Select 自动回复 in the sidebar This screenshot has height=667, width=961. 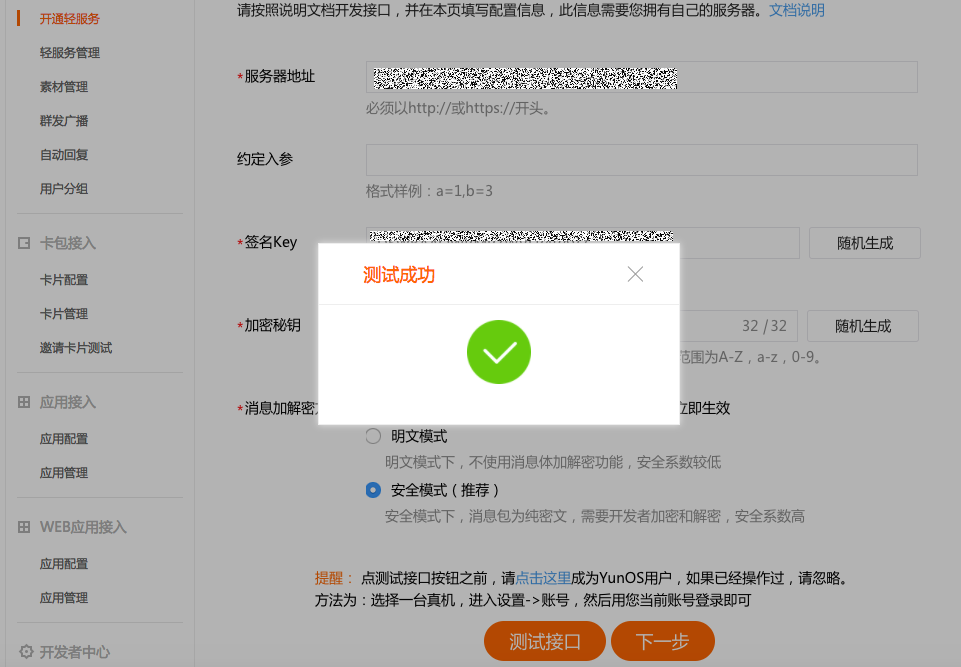[x=64, y=155]
